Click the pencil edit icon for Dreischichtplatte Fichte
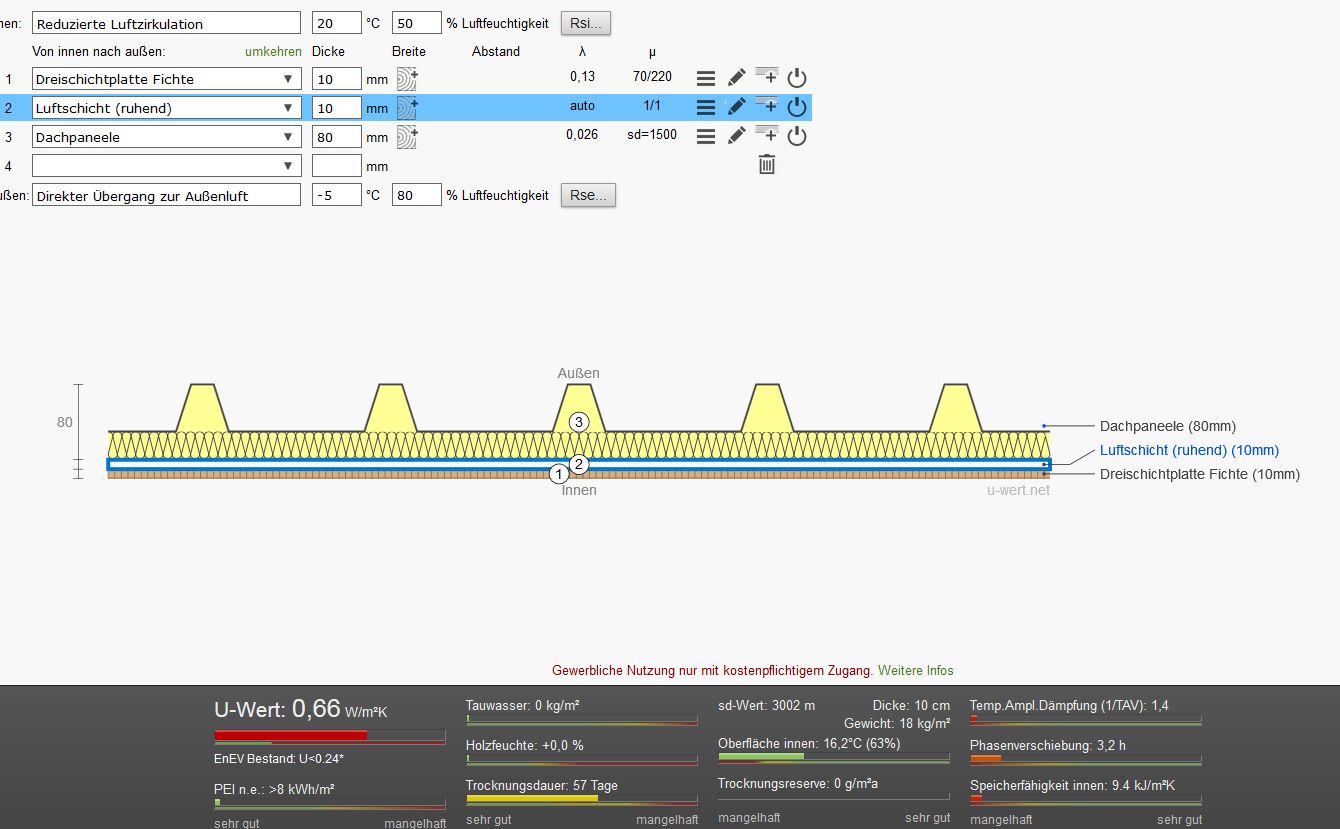 [736, 78]
